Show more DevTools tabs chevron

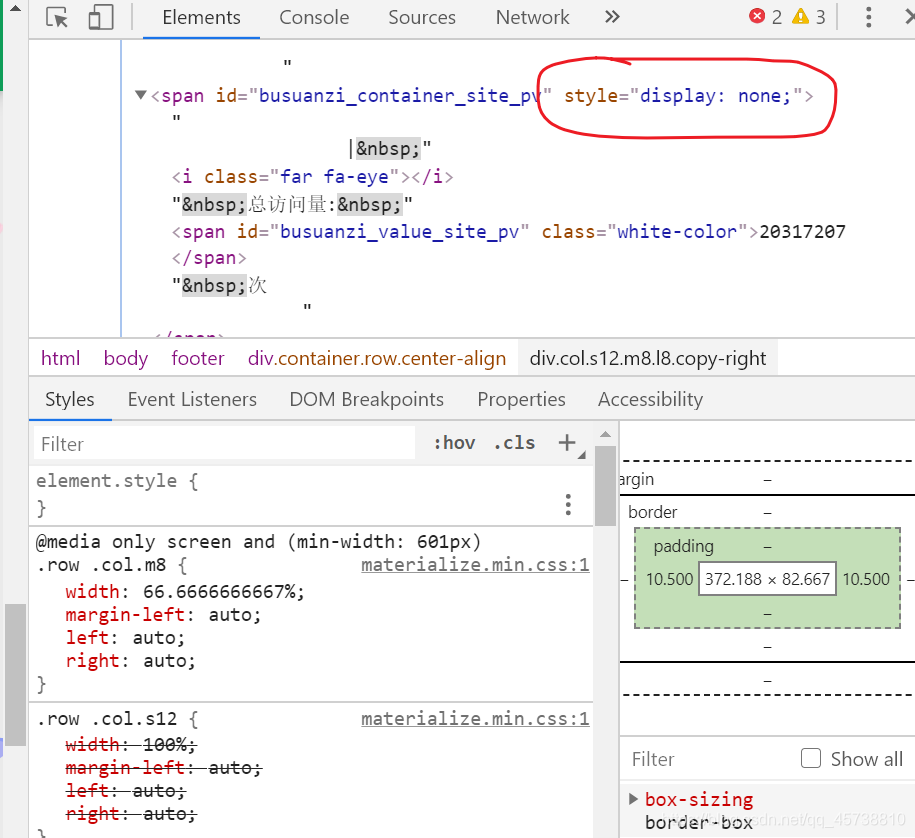click(x=612, y=17)
